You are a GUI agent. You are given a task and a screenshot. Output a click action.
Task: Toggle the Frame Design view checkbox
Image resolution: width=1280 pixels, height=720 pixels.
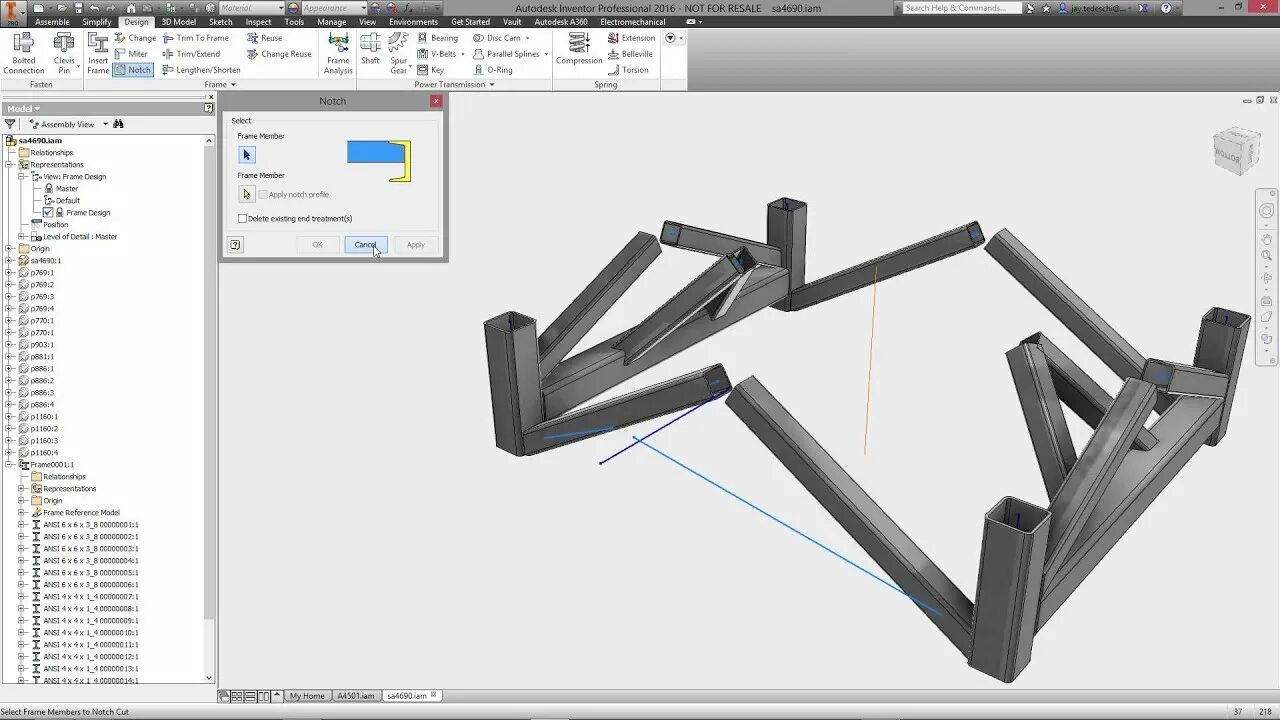pyautogui.click(x=48, y=212)
